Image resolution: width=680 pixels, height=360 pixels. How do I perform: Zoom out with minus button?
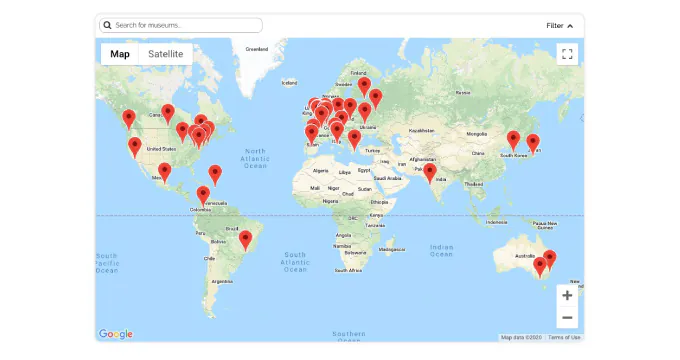[567, 317]
